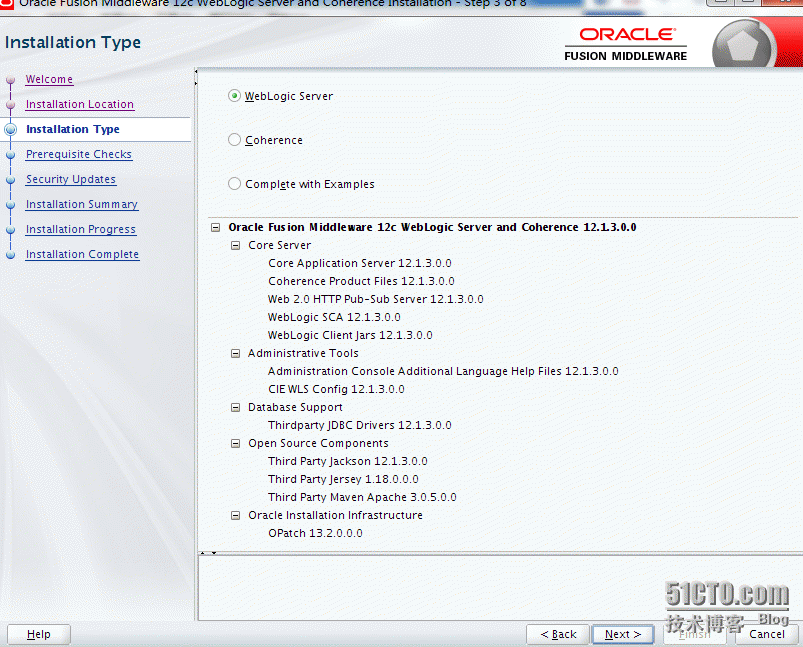This screenshot has width=803, height=647.
Task: Click the Core Server label
Action: point(280,245)
